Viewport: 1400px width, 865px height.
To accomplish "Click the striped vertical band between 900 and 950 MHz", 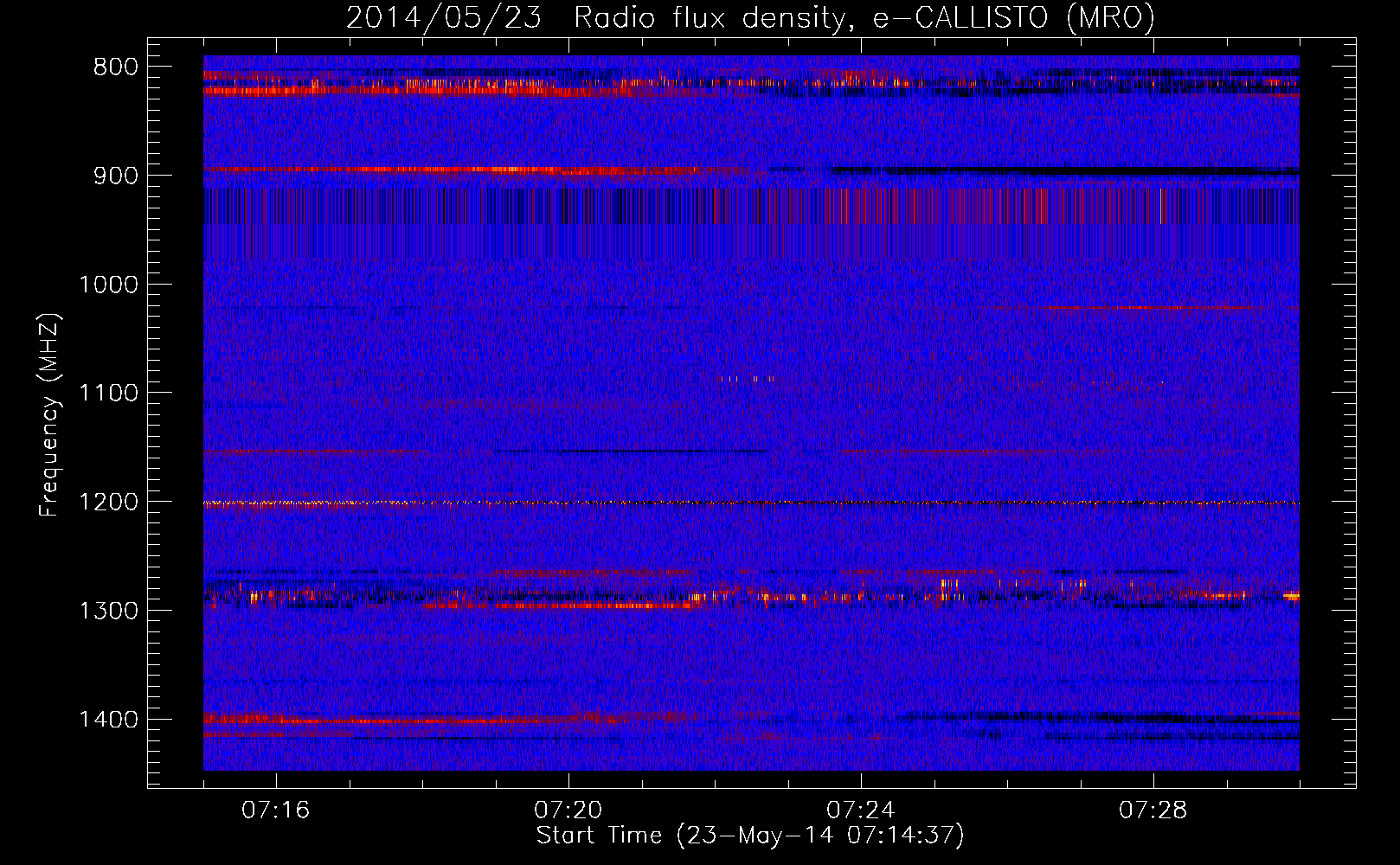I will coord(751,207).
